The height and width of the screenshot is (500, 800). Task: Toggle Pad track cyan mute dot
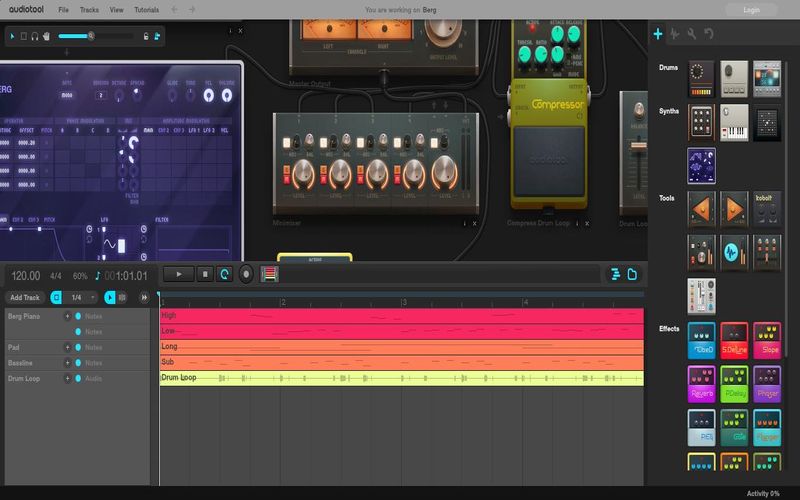click(78, 347)
